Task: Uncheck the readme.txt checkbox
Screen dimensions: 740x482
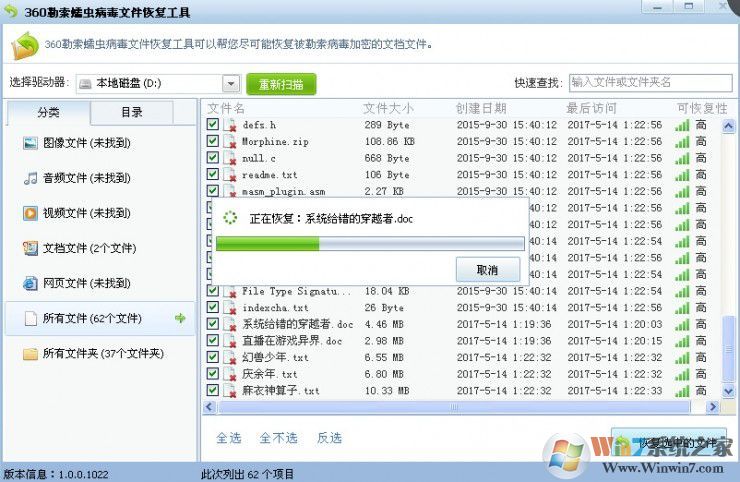Action: point(213,174)
